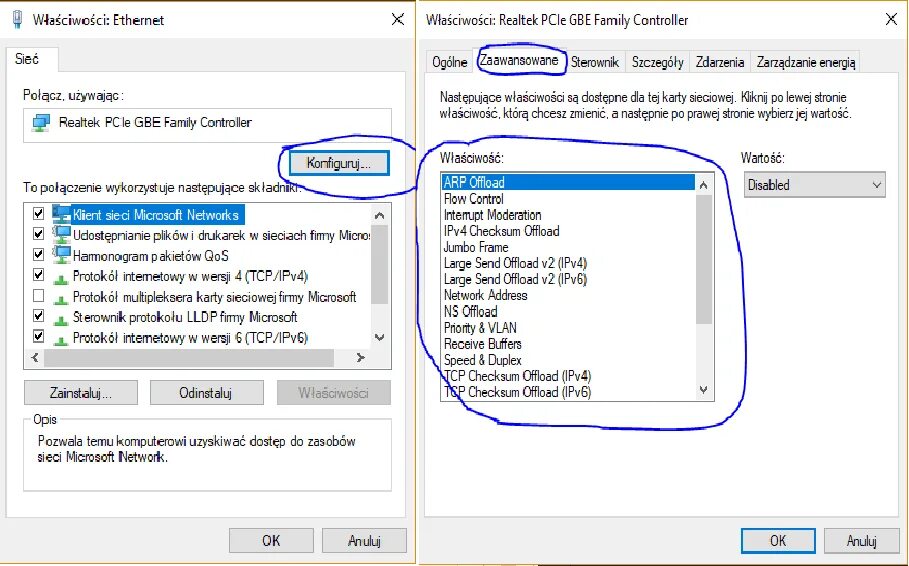The height and width of the screenshot is (566, 909).
Task: Select TCP Checksum Offload (IPv4) property
Action: pos(568,376)
